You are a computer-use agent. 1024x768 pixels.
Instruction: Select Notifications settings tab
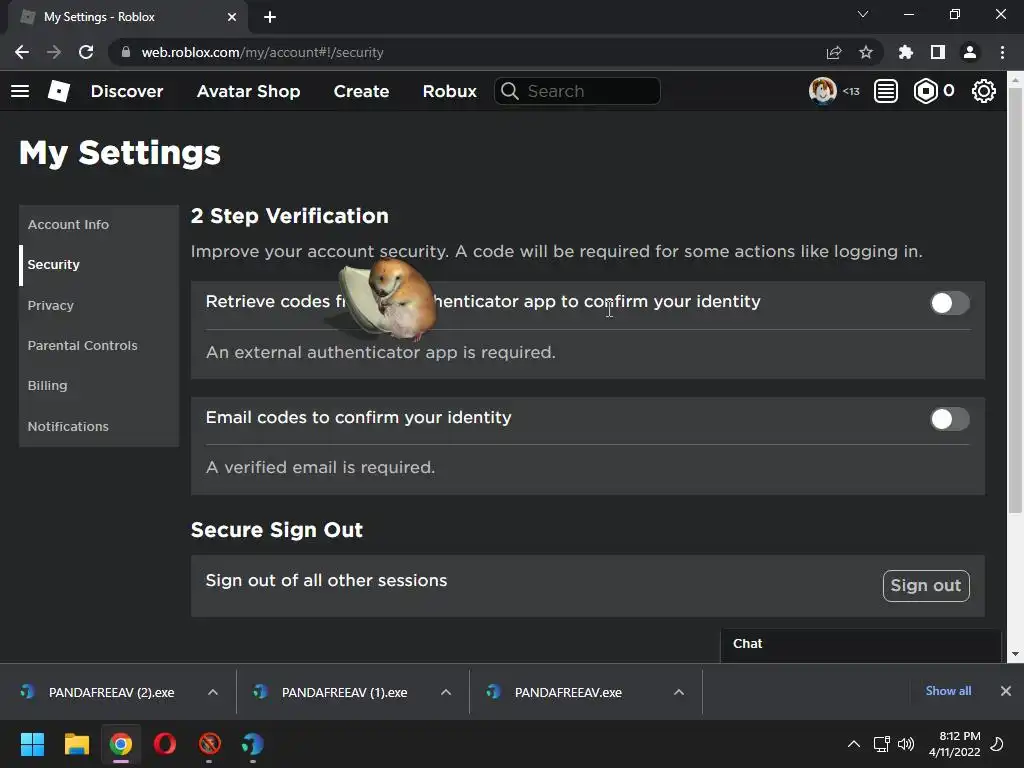99,426
